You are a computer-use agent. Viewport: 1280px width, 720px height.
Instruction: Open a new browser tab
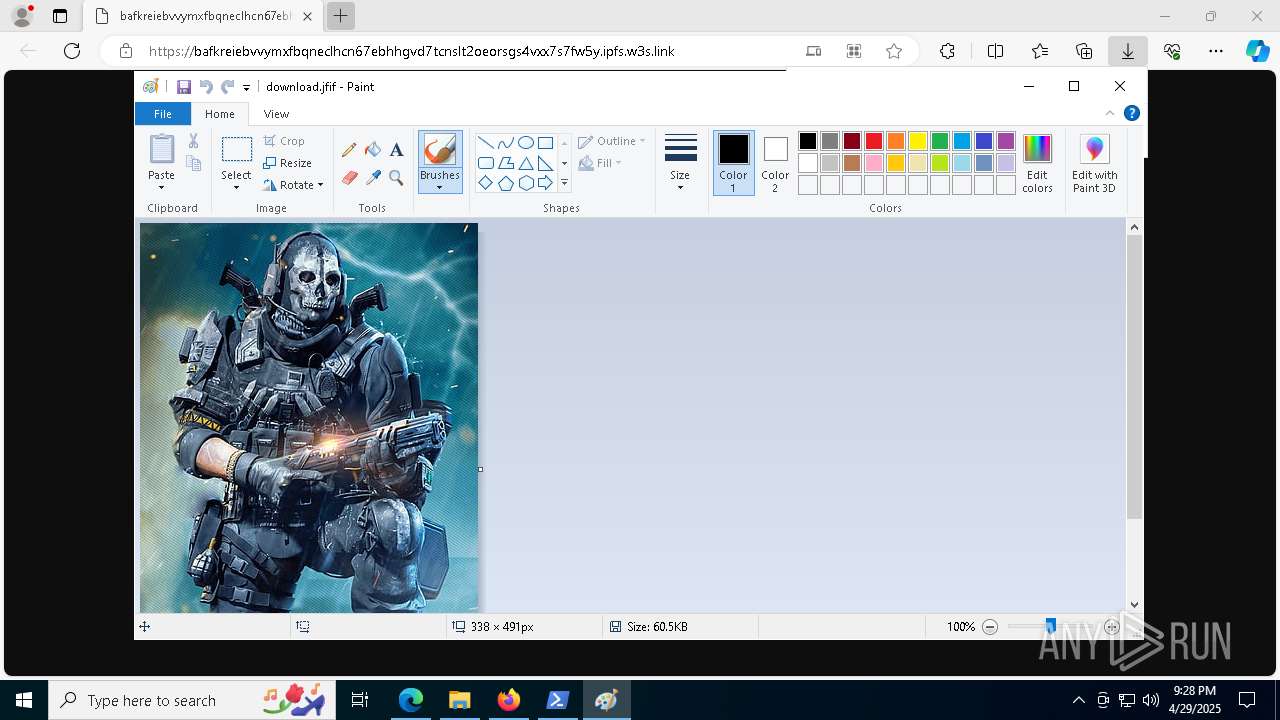tap(341, 15)
